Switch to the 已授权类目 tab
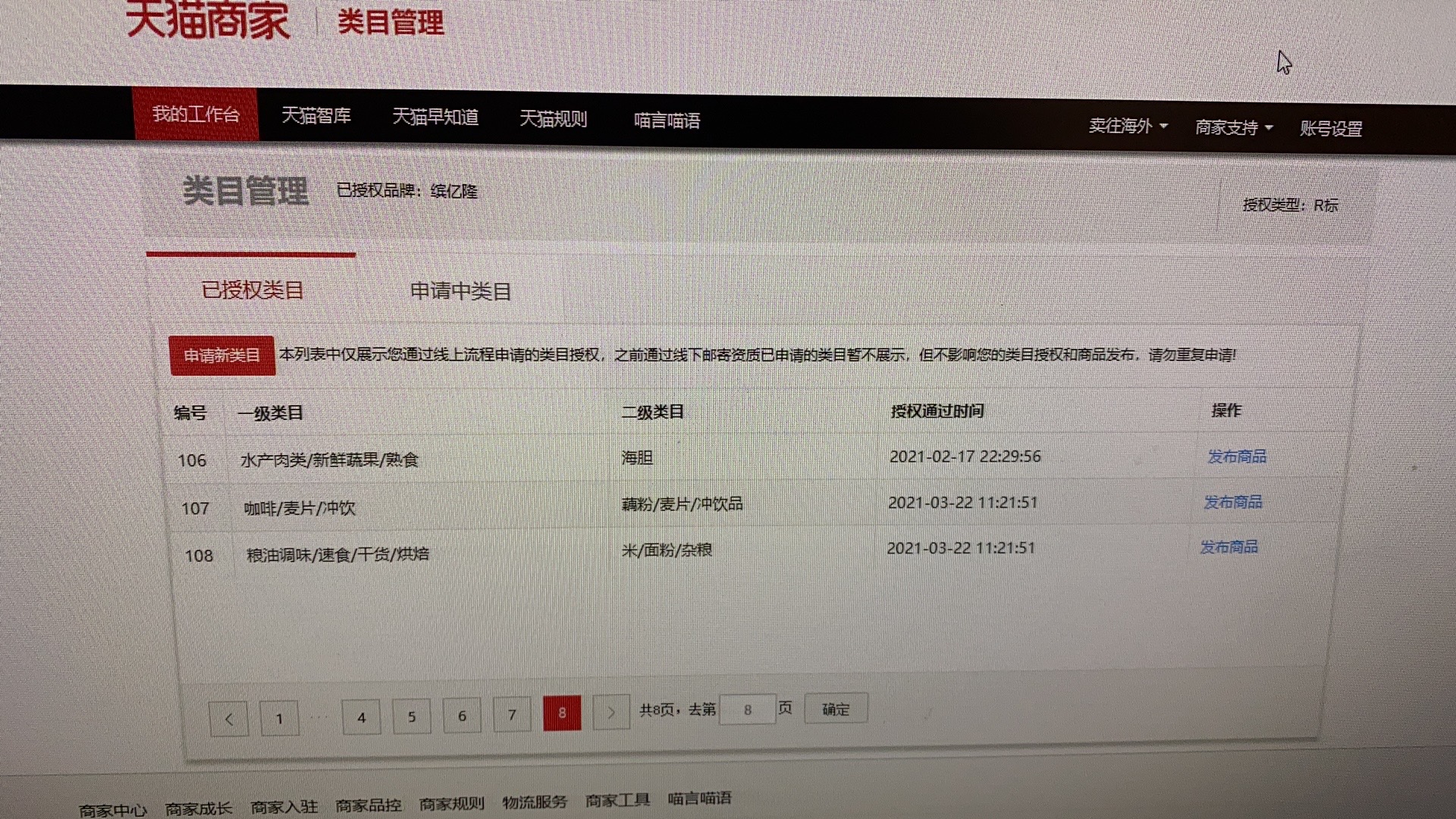Image resolution: width=1456 pixels, height=819 pixels. [252, 290]
